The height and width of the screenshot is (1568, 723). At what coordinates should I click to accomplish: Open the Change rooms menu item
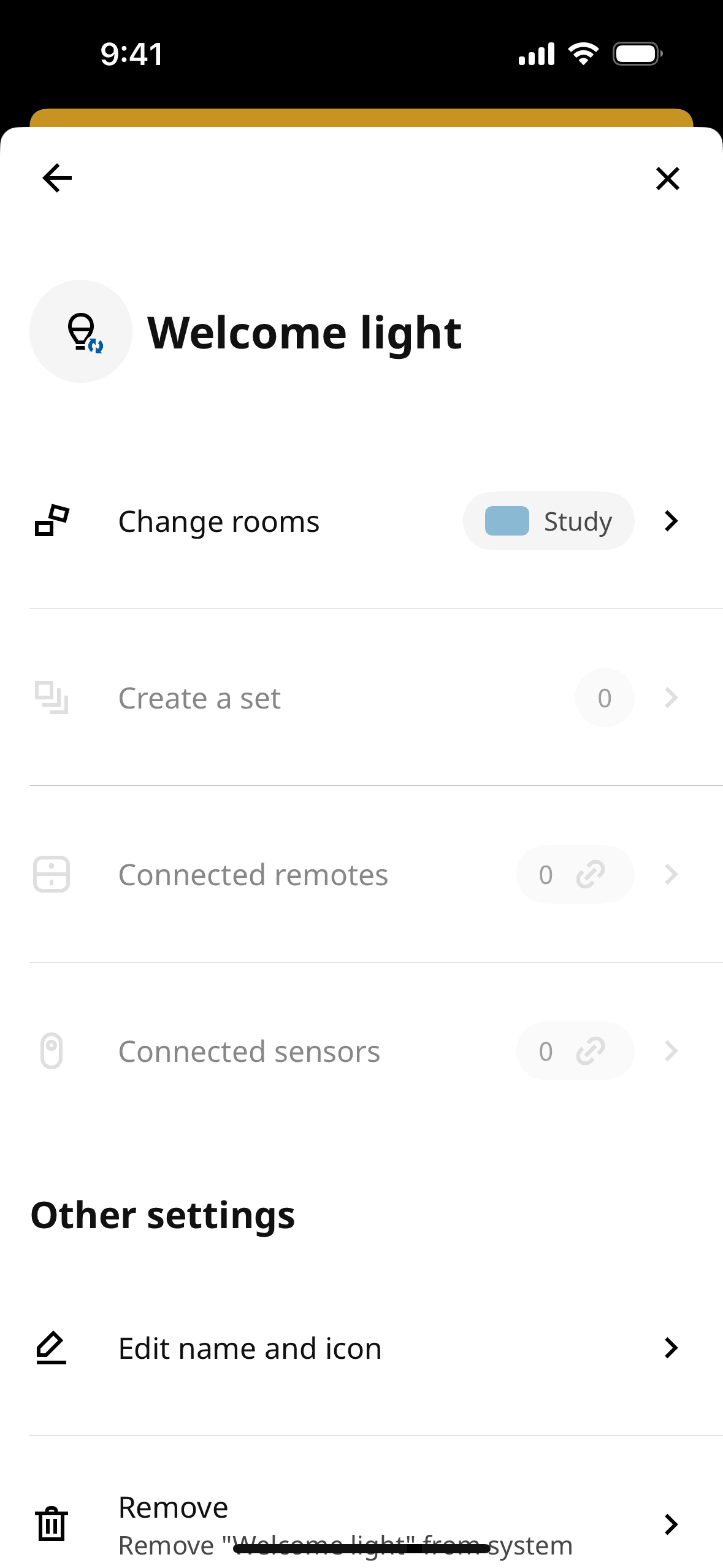coord(219,522)
